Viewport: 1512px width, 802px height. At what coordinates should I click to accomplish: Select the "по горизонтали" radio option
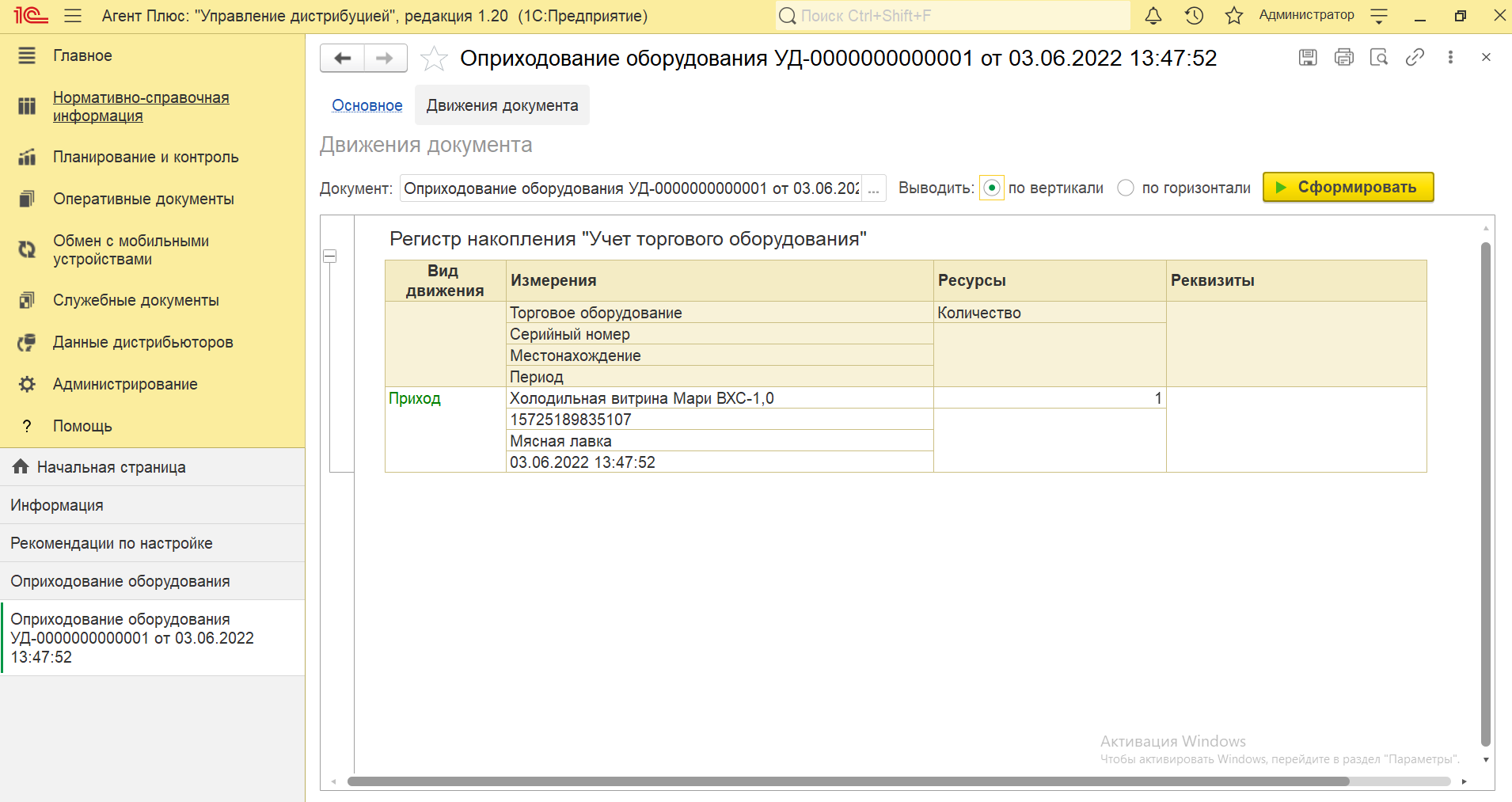coord(1126,188)
